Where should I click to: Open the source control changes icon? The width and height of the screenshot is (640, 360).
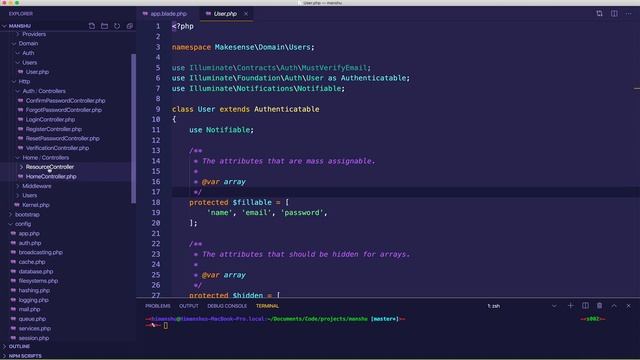[599, 13]
